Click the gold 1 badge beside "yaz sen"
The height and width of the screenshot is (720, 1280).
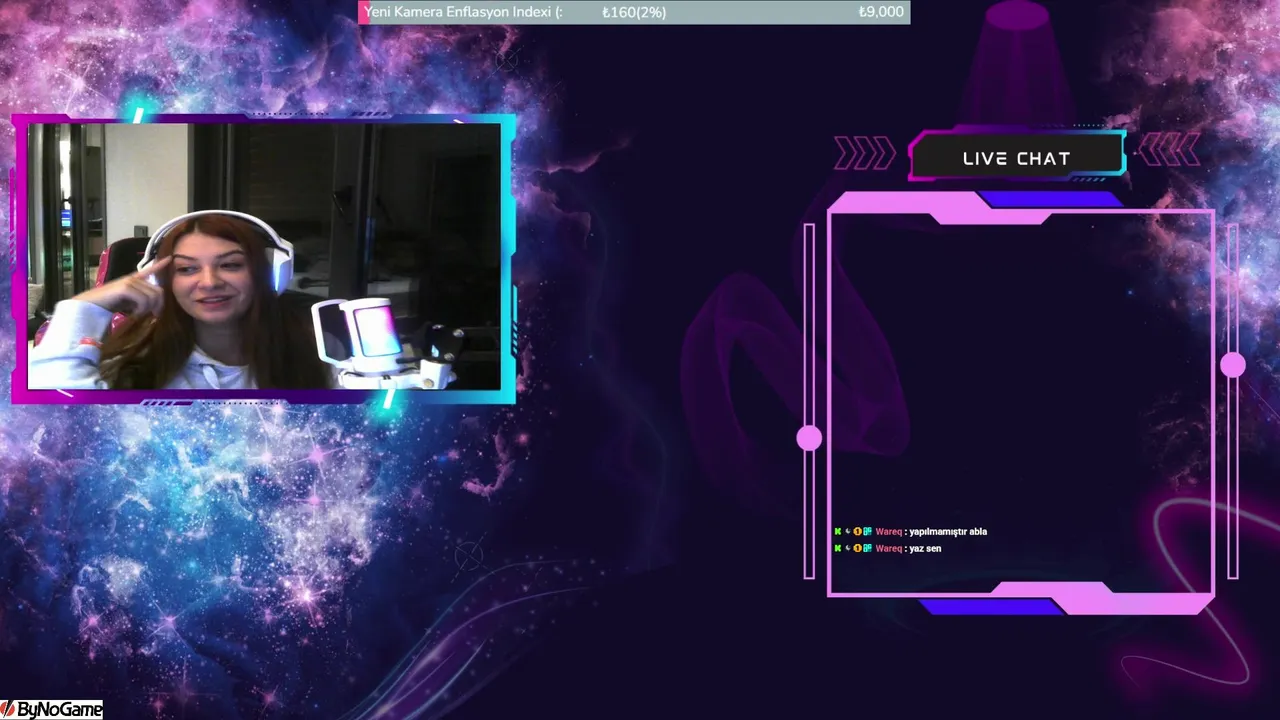pos(858,548)
